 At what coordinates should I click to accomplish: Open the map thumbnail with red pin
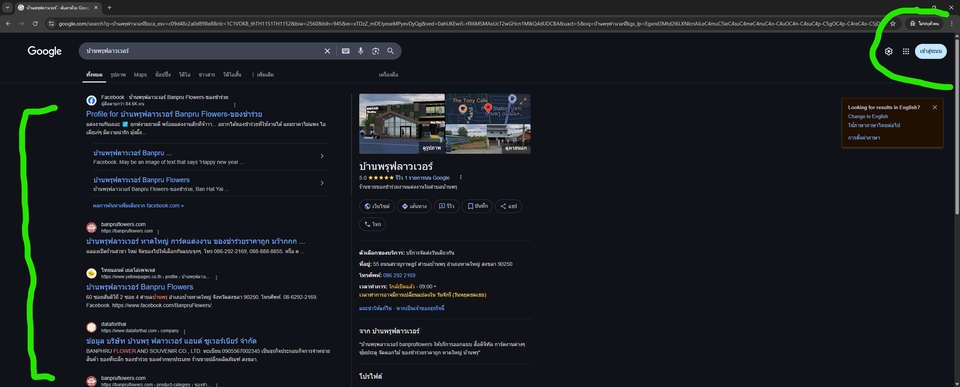[x=489, y=108]
